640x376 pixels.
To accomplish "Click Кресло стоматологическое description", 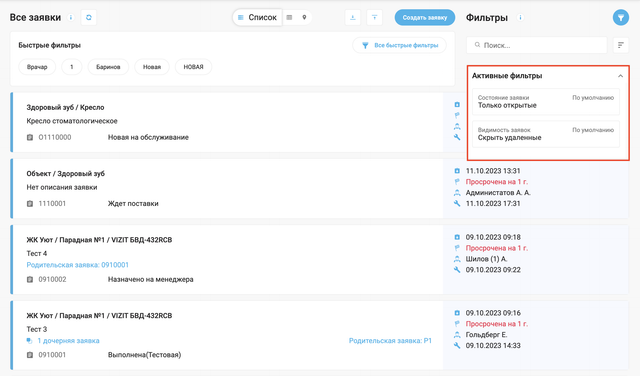I will point(72,121).
